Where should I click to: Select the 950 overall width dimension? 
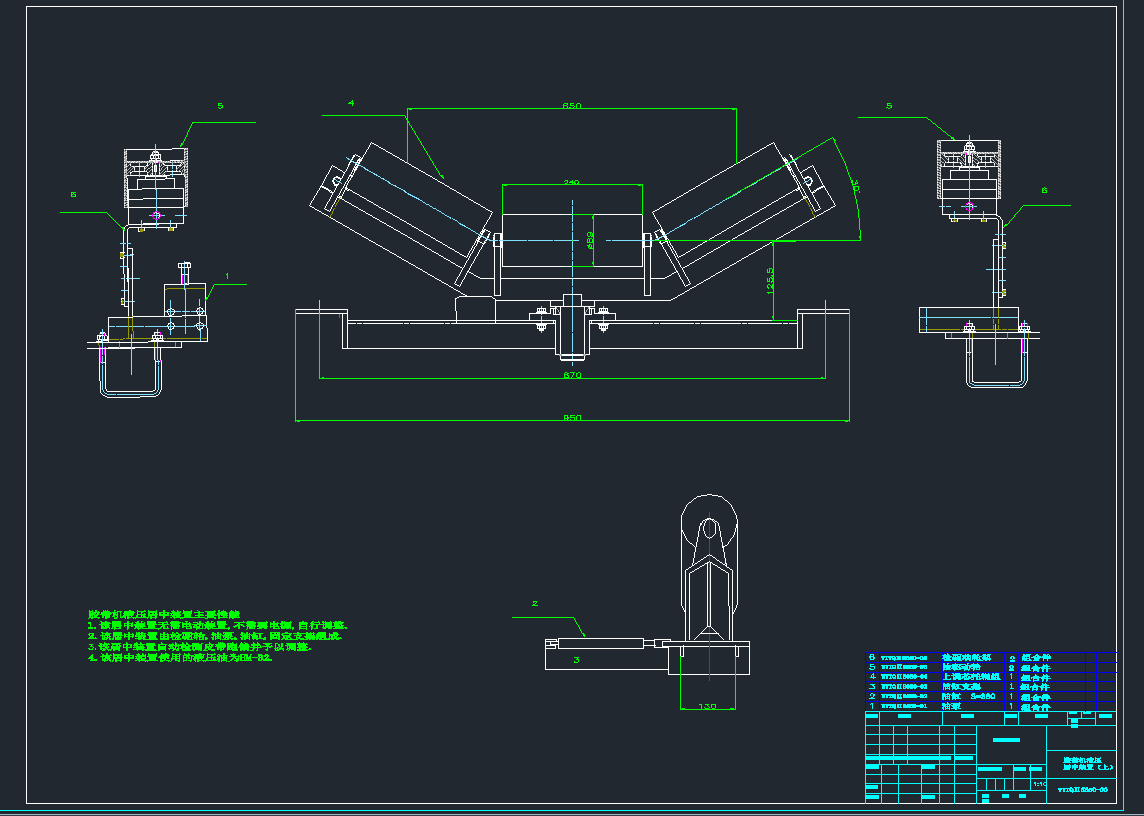click(x=571, y=418)
